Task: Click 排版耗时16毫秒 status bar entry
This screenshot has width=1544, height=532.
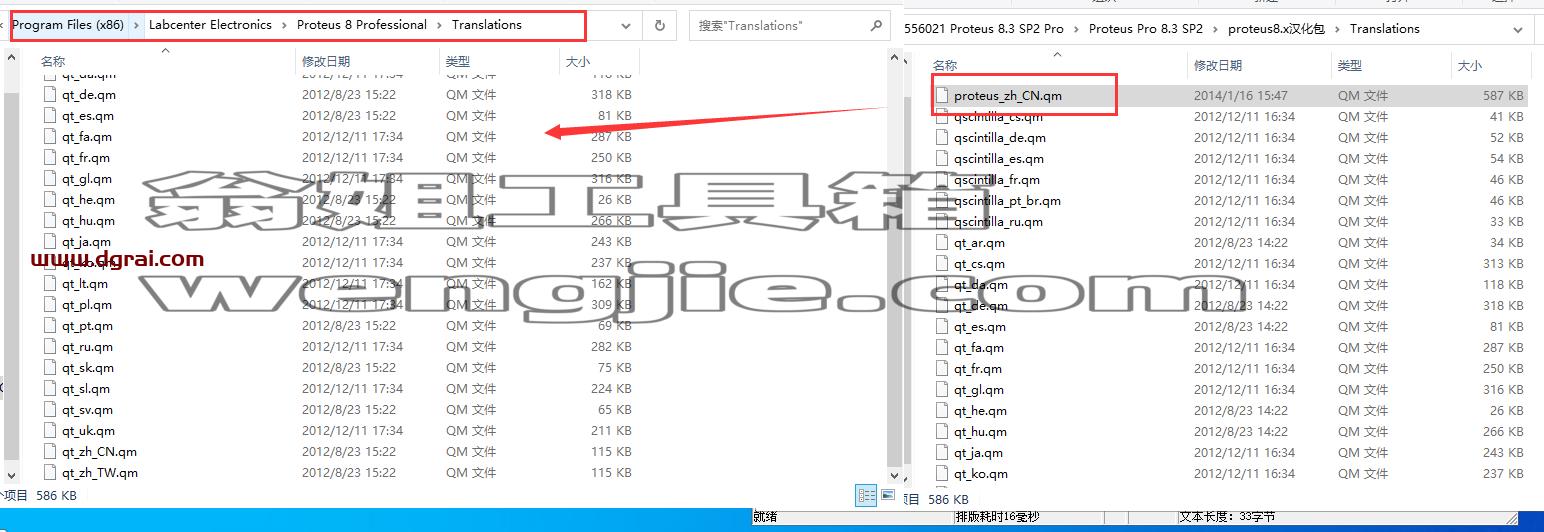Action: coord(998,517)
